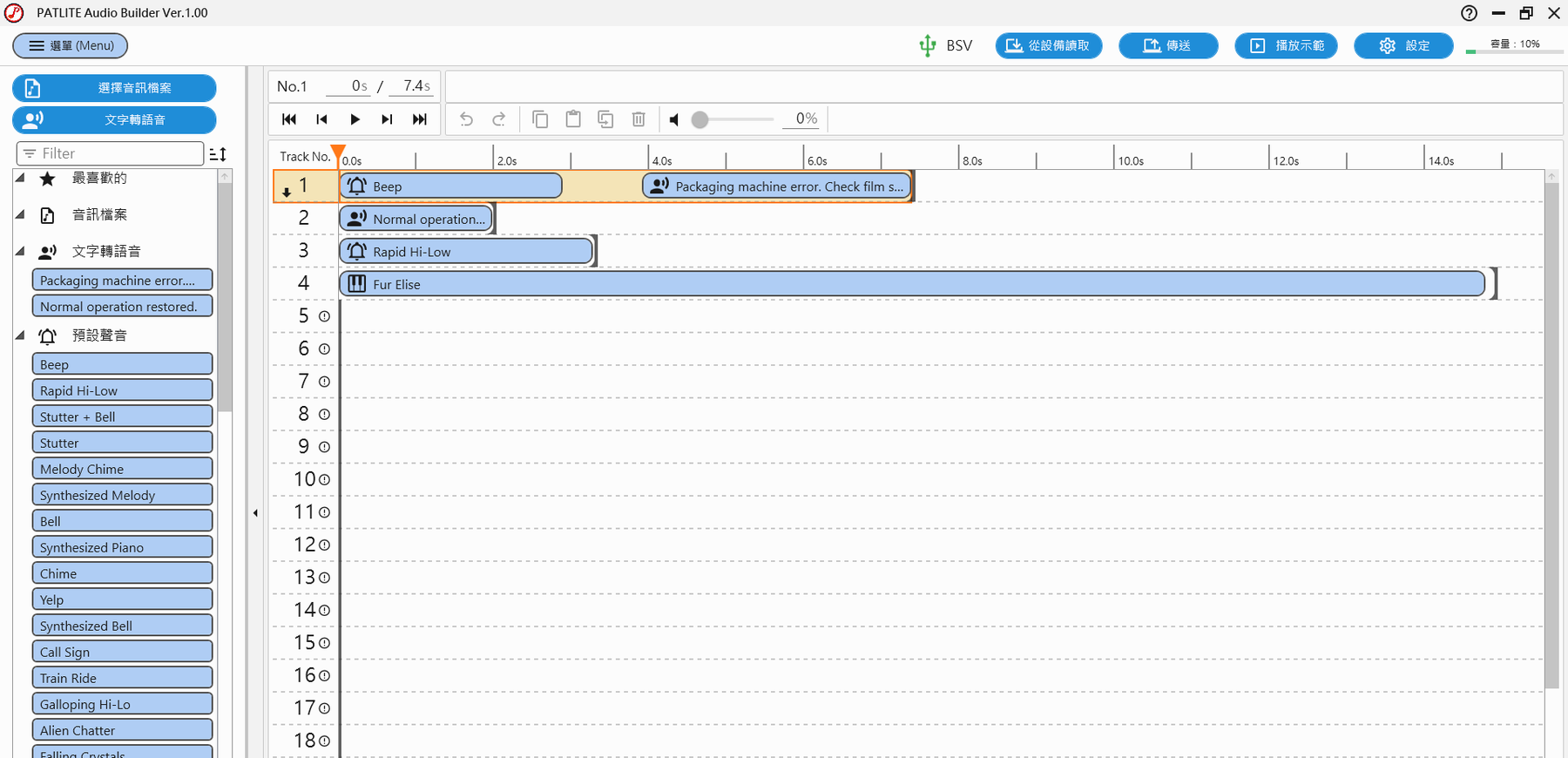This screenshot has height=758, width=1568.
Task: Click 從設備讀取 read-from-device button
Action: pos(1049,45)
